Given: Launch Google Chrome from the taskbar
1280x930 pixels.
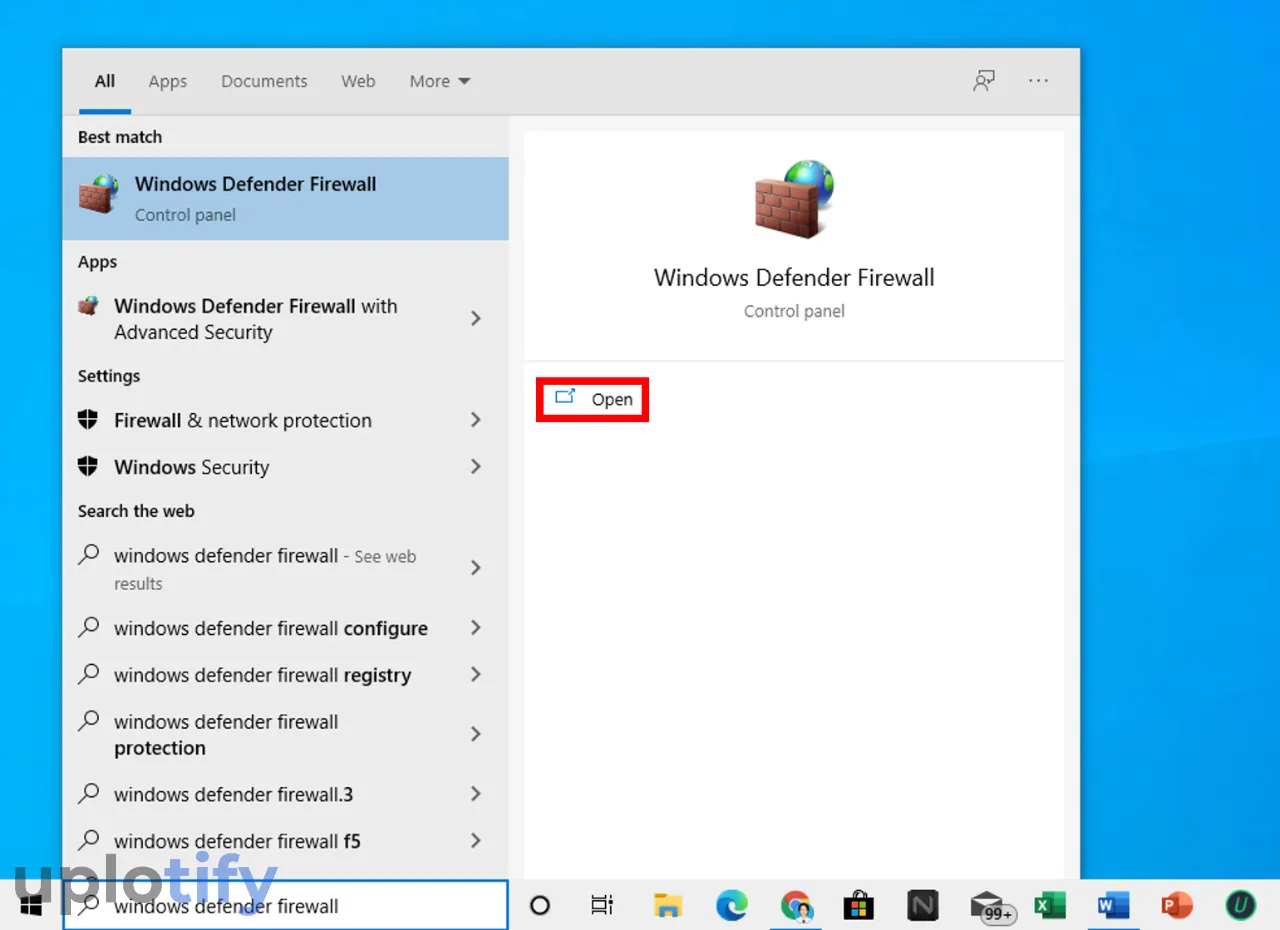Looking at the screenshot, I should 796,906.
